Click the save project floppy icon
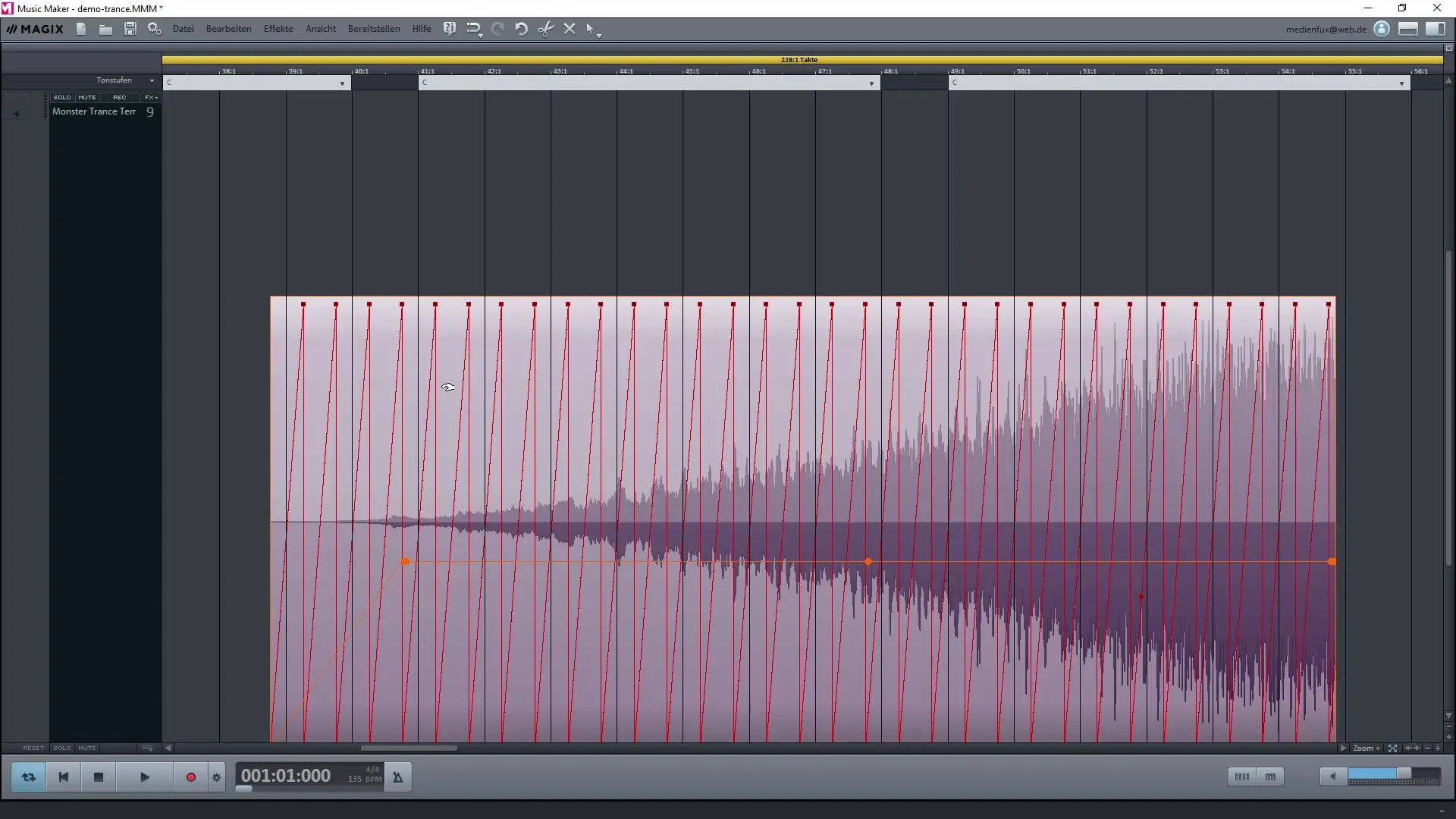The width and height of the screenshot is (1456, 819). tap(130, 29)
